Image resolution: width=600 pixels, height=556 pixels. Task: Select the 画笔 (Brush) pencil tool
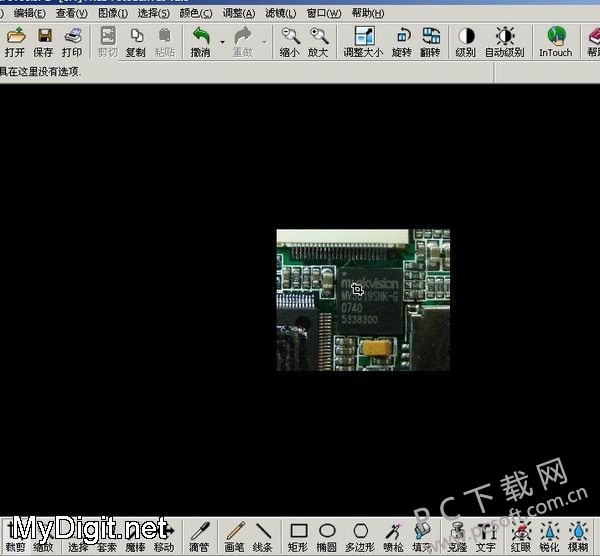point(234,531)
